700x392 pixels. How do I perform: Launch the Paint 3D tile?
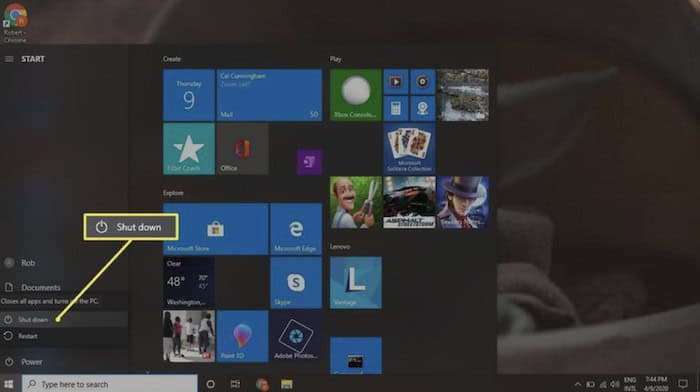click(242, 336)
